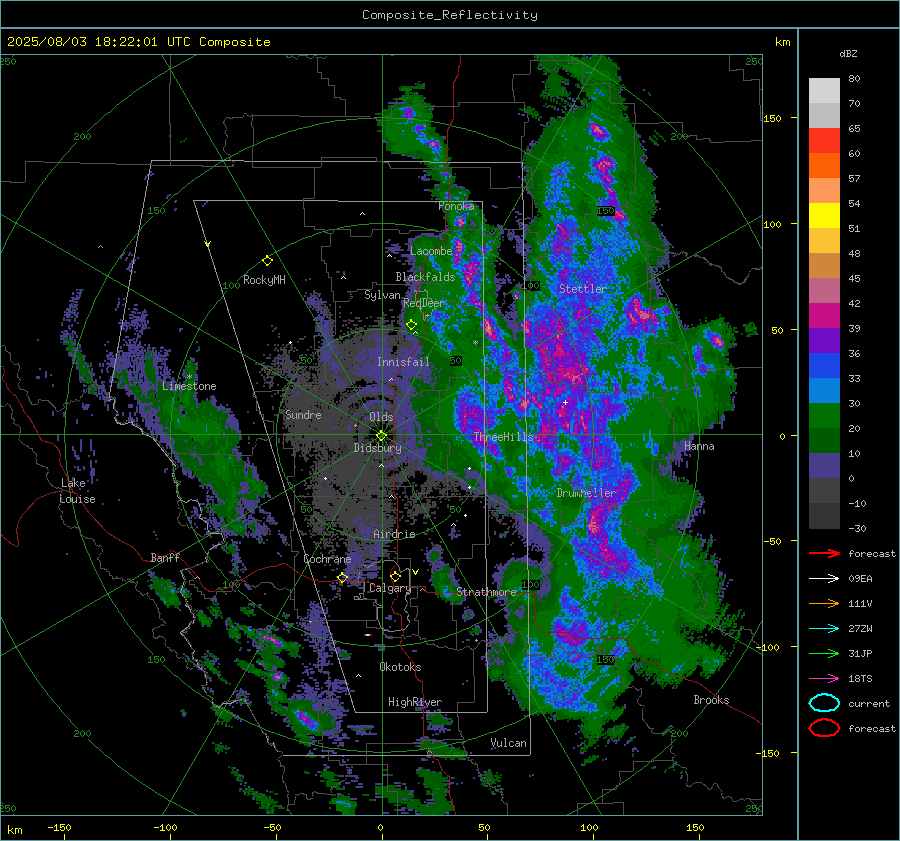Click the Blackfalds city label
Screen dimensions: 900x841
425,277
